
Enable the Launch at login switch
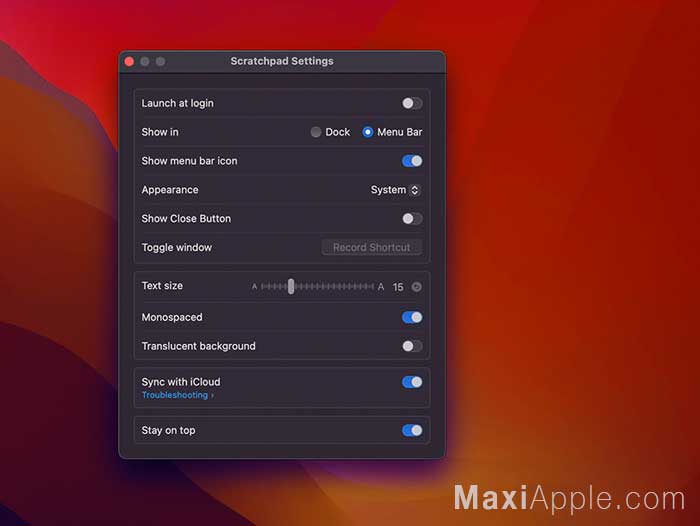pos(412,104)
